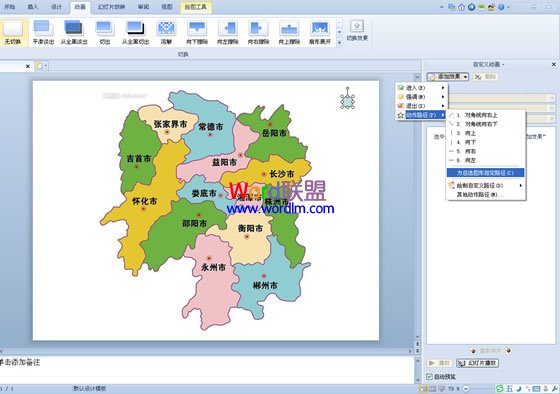The height and width of the screenshot is (394, 560).
Task: Choose 对角线向右下 path
Action: (486, 124)
